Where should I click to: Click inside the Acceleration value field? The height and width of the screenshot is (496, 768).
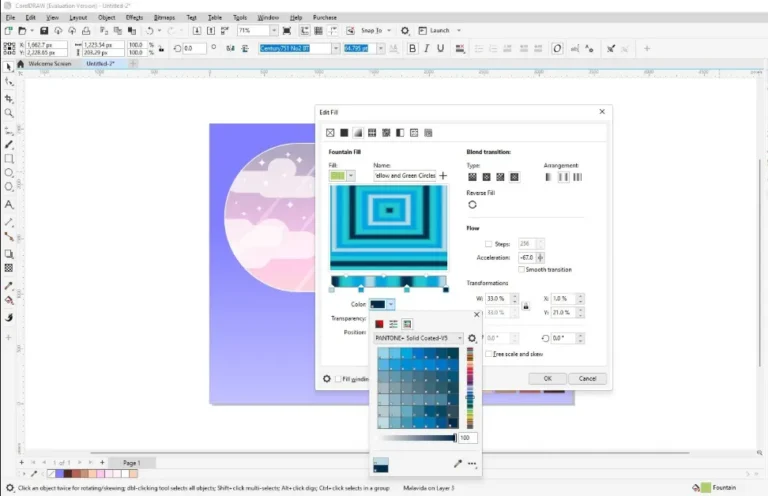click(527, 258)
